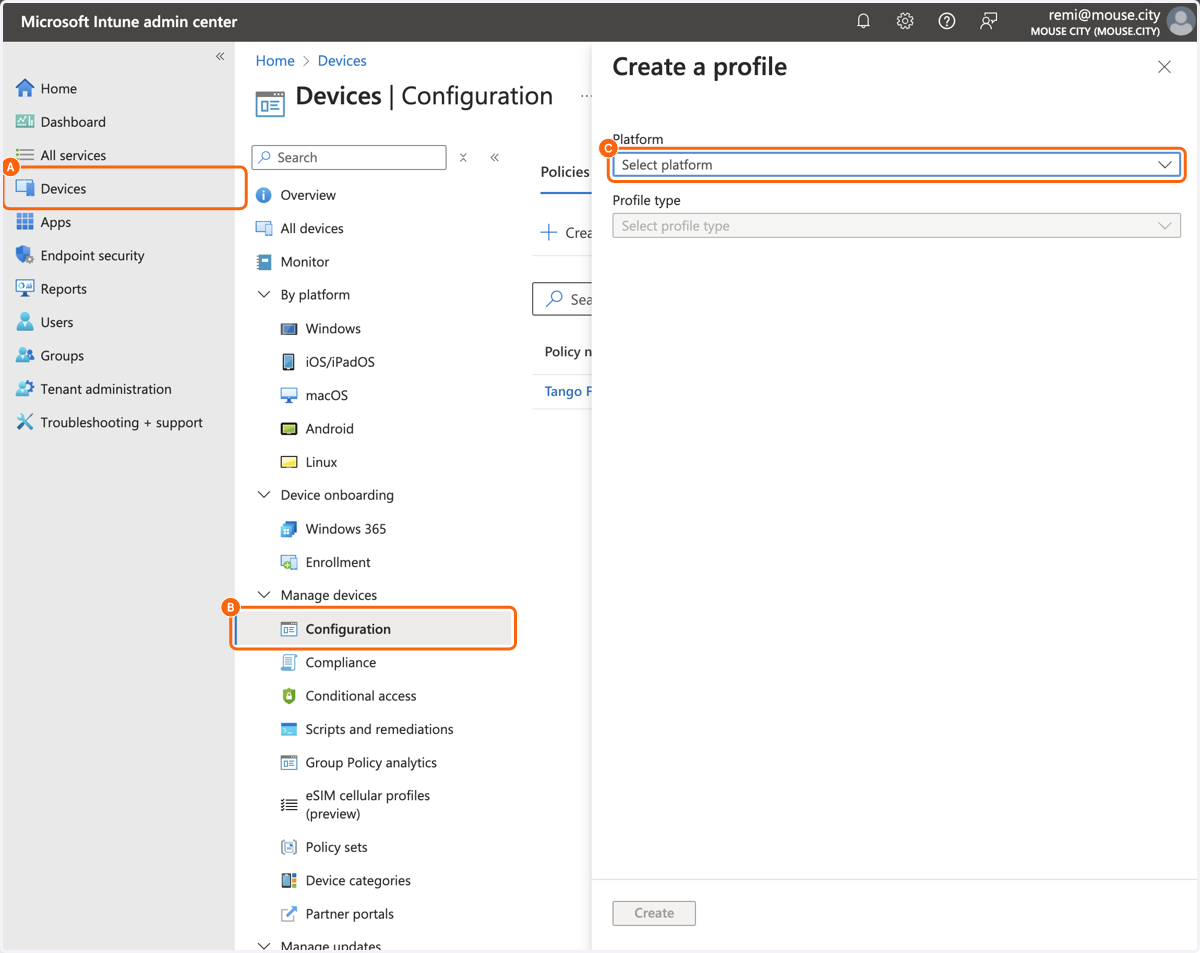
Task: Collapse the By platform section
Action: 264,295
